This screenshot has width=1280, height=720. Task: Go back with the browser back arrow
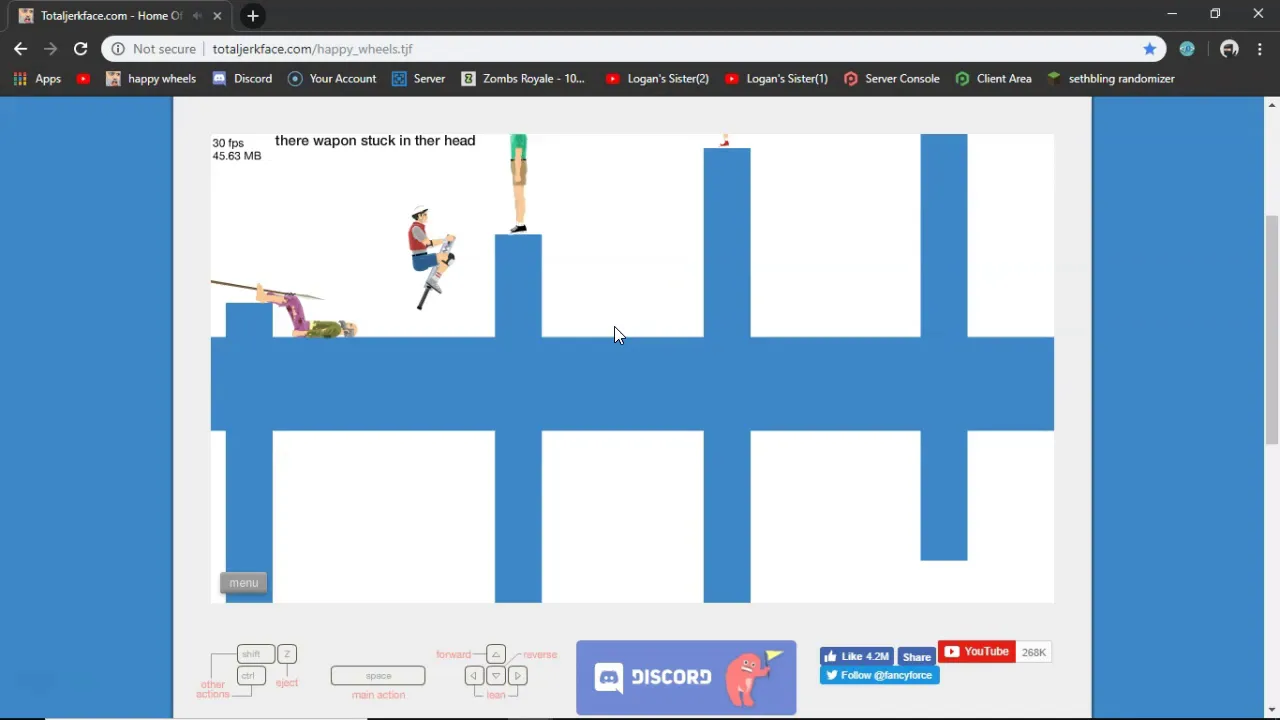click(x=20, y=49)
